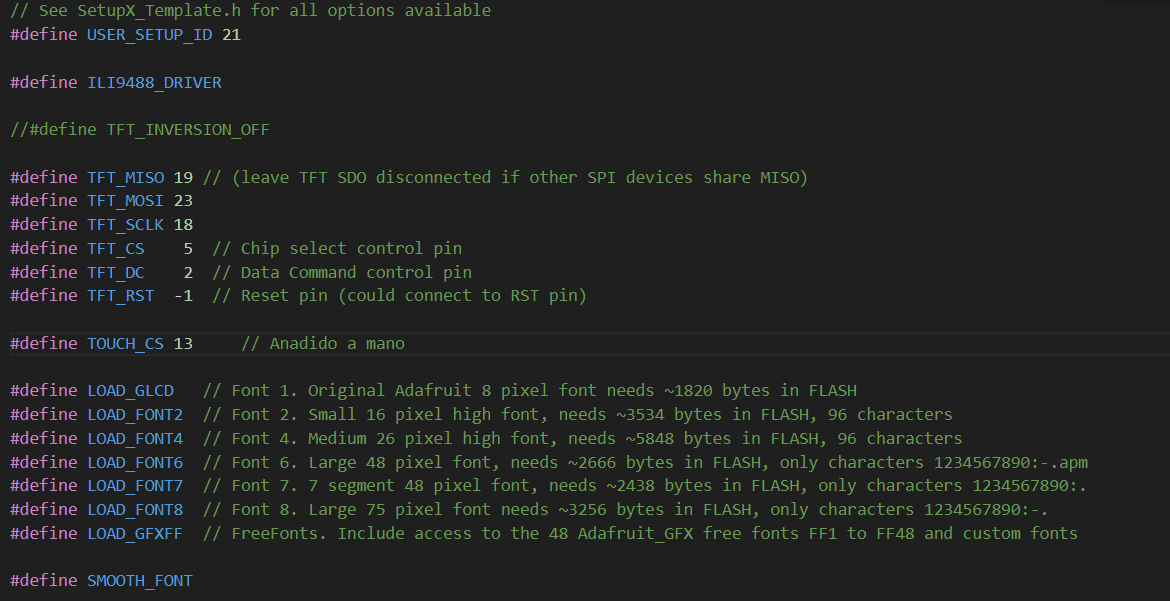Click the USER_SETUP_ID macro name
This screenshot has height=601, width=1170.
click(150, 35)
